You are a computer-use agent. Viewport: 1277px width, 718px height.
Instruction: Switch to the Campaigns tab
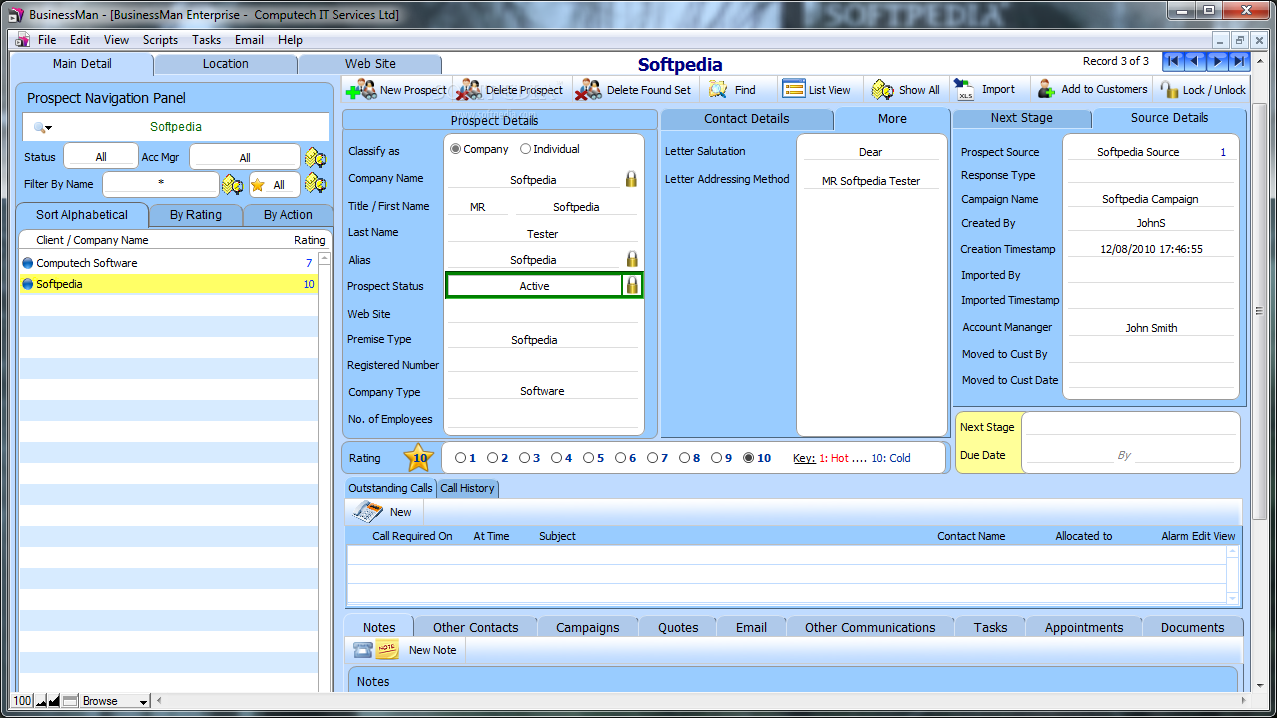588,627
